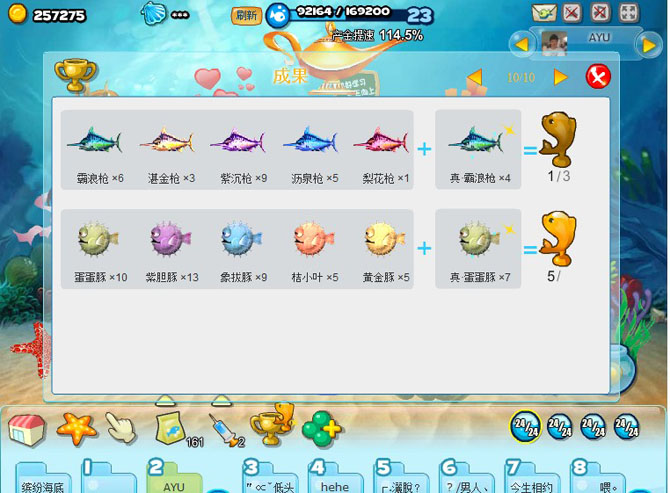Click the blue fish experience icon
The image size is (670, 493).
click(278, 15)
